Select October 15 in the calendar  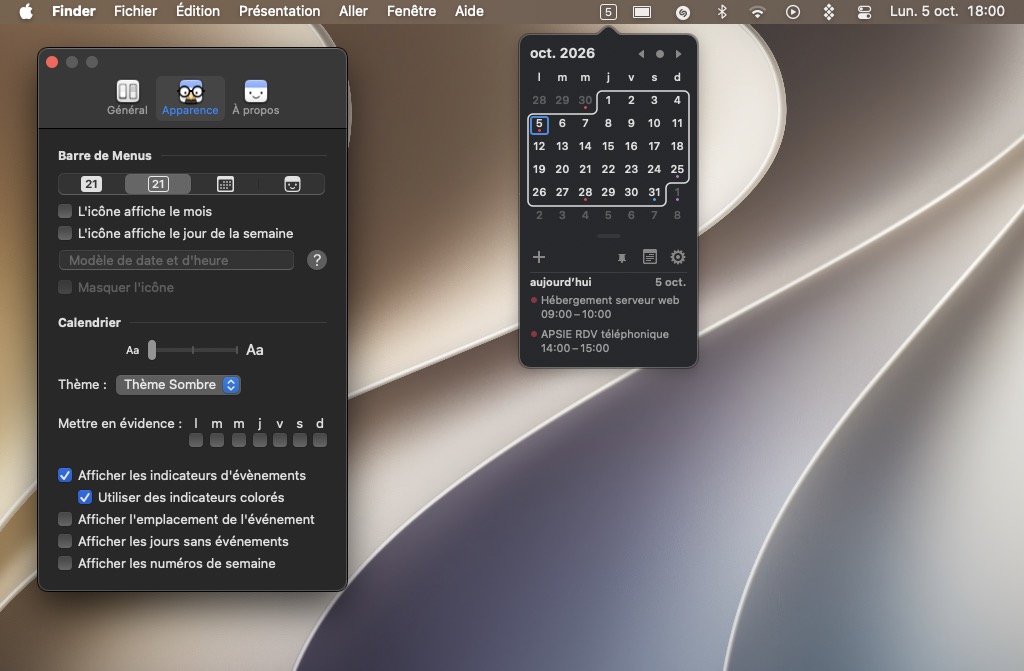coord(608,146)
